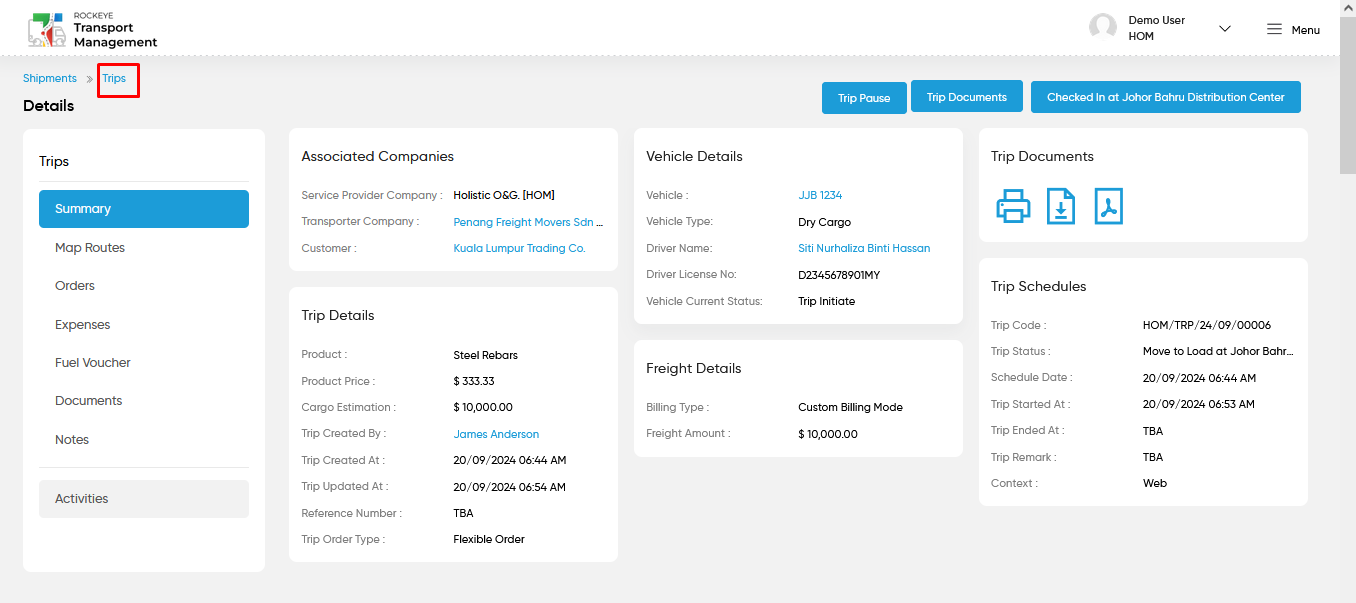Download trip documents using download icon
The image size is (1356, 603).
pos(1061,206)
